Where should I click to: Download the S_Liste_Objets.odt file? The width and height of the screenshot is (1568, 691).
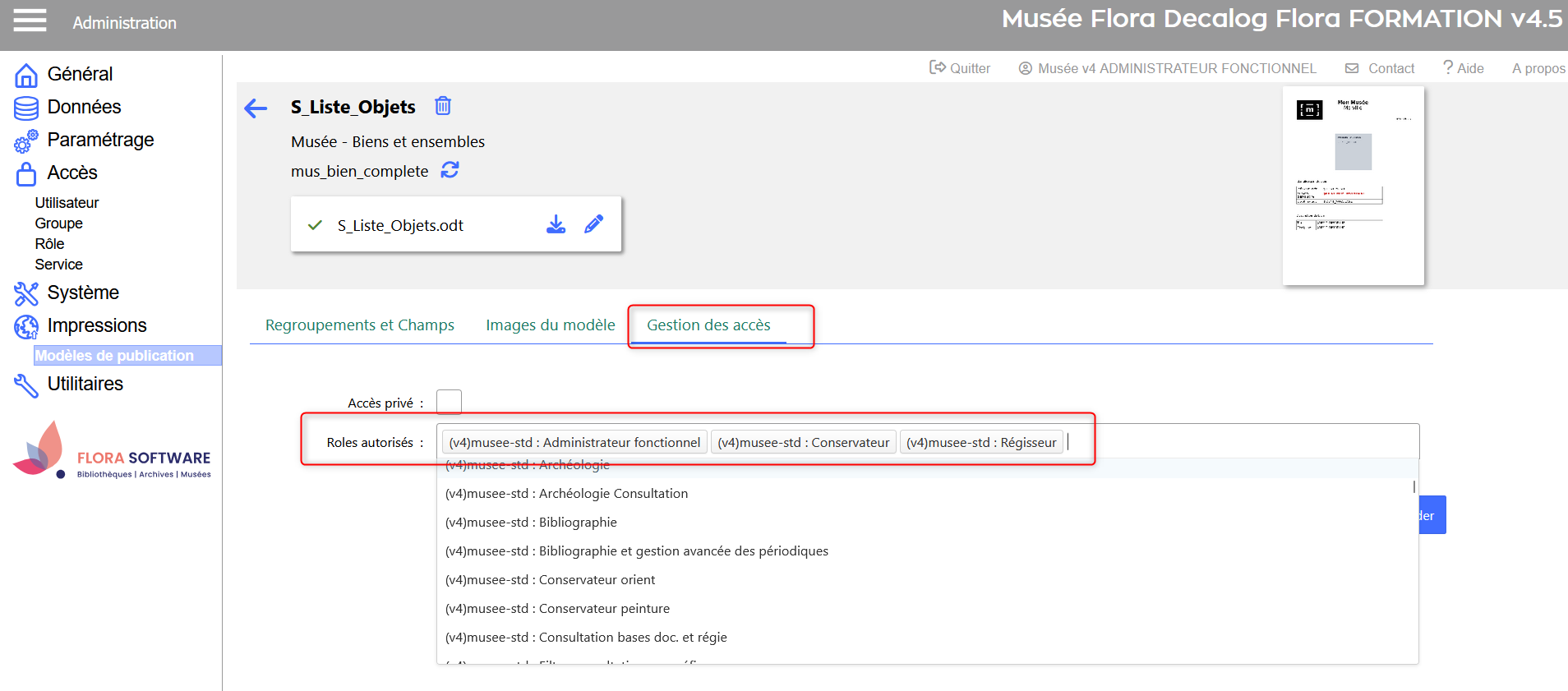click(x=556, y=224)
